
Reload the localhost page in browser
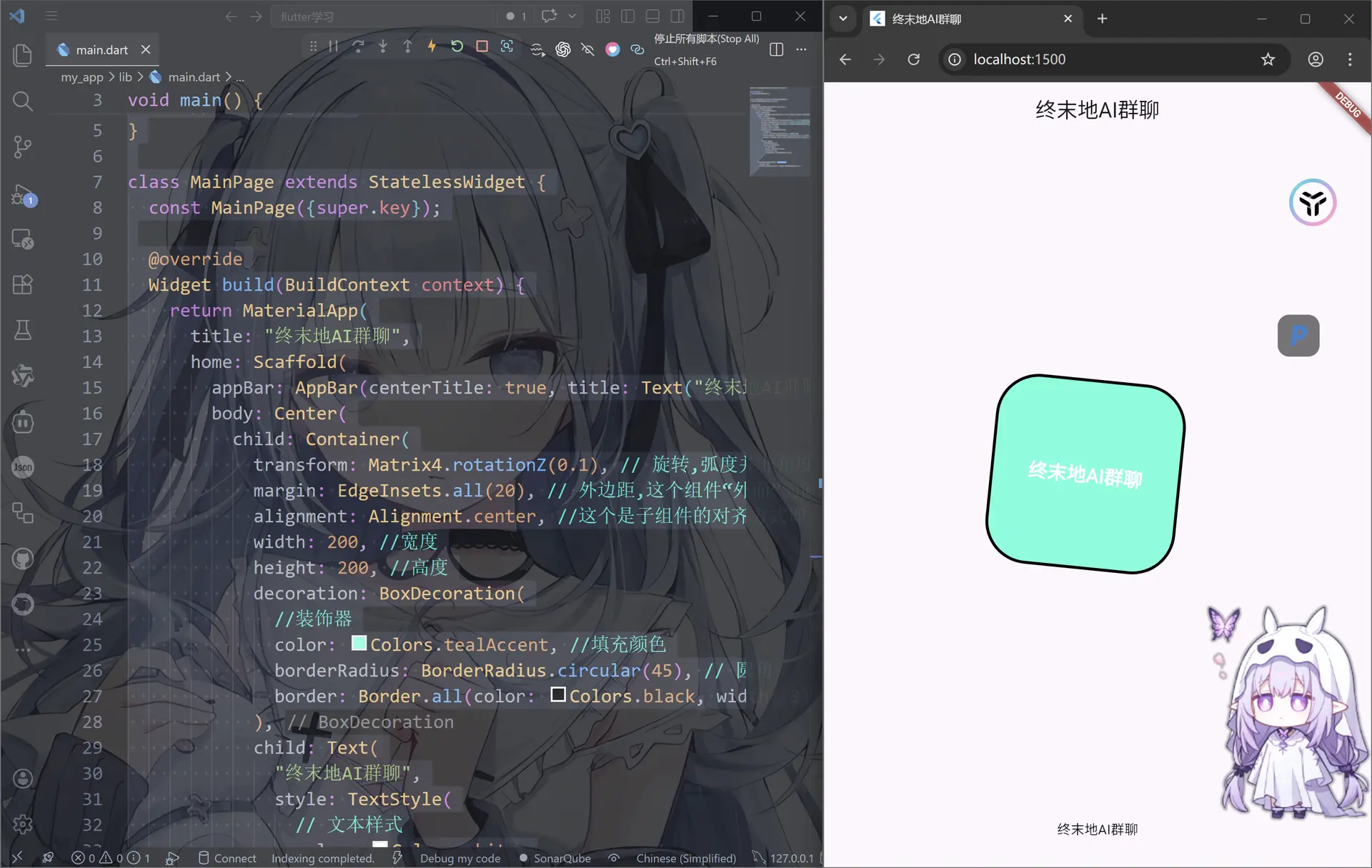[x=913, y=59]
